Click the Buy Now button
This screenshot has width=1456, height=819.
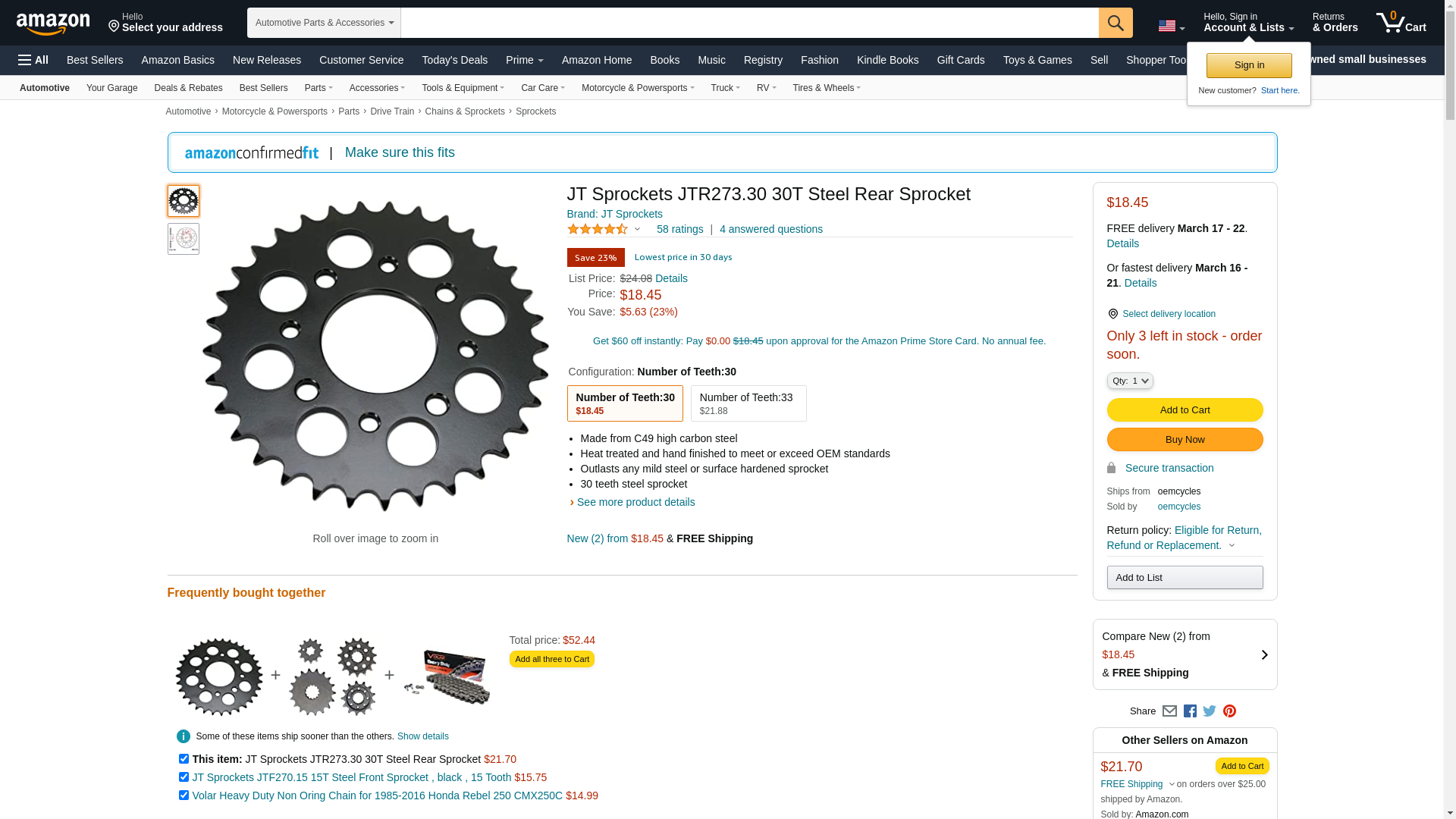click(1185, 440)
